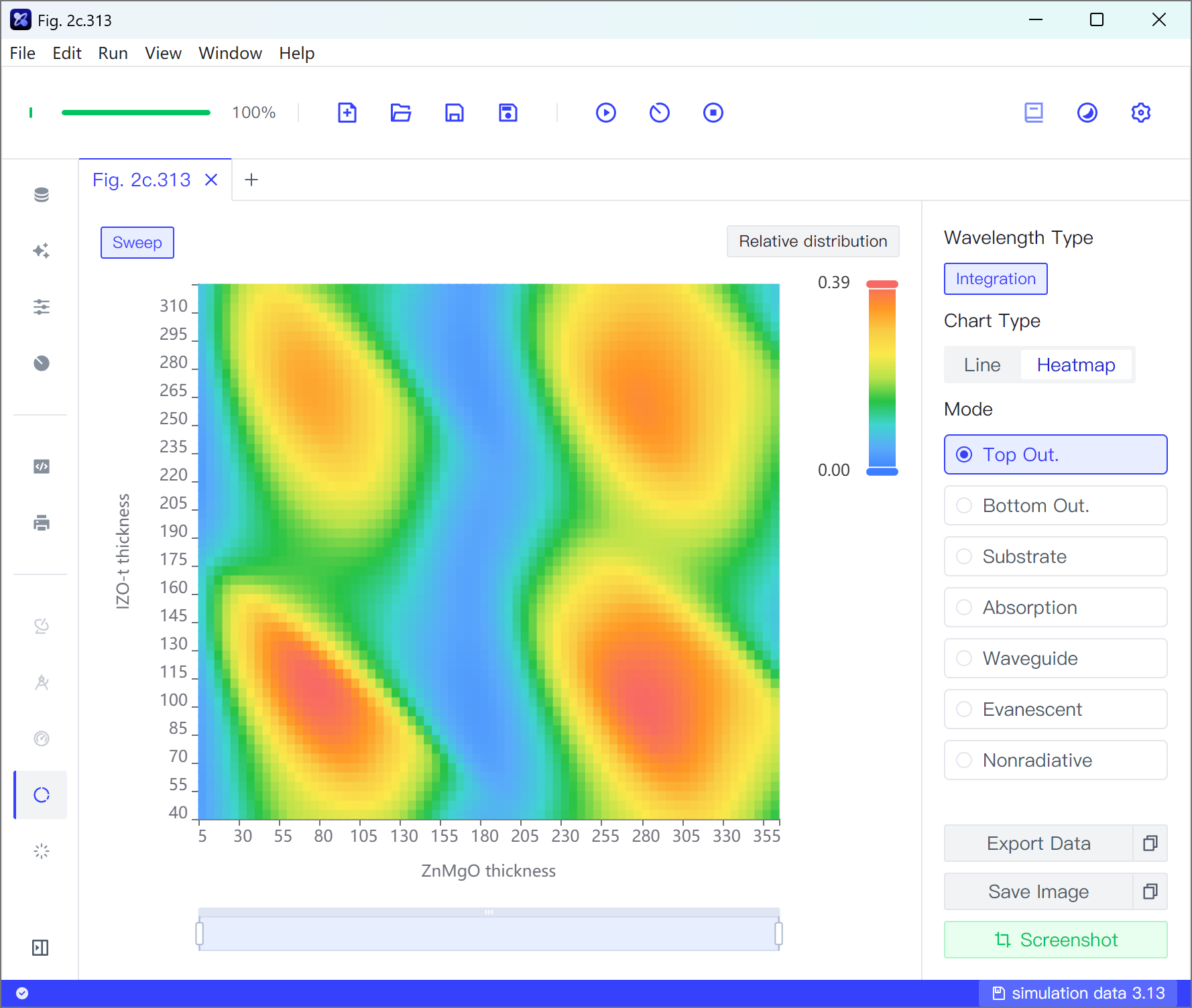
Task: Open the File menu
Action: pyautogui.click(x=23, y=53)
